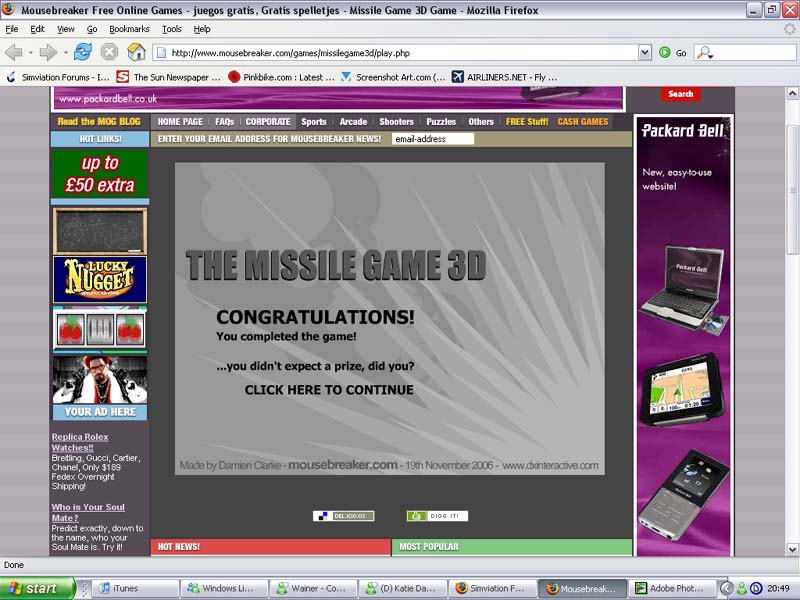This screenshot has width=800, height=600.
Task: Open the Sports games category
Action: tap(313, 122)
